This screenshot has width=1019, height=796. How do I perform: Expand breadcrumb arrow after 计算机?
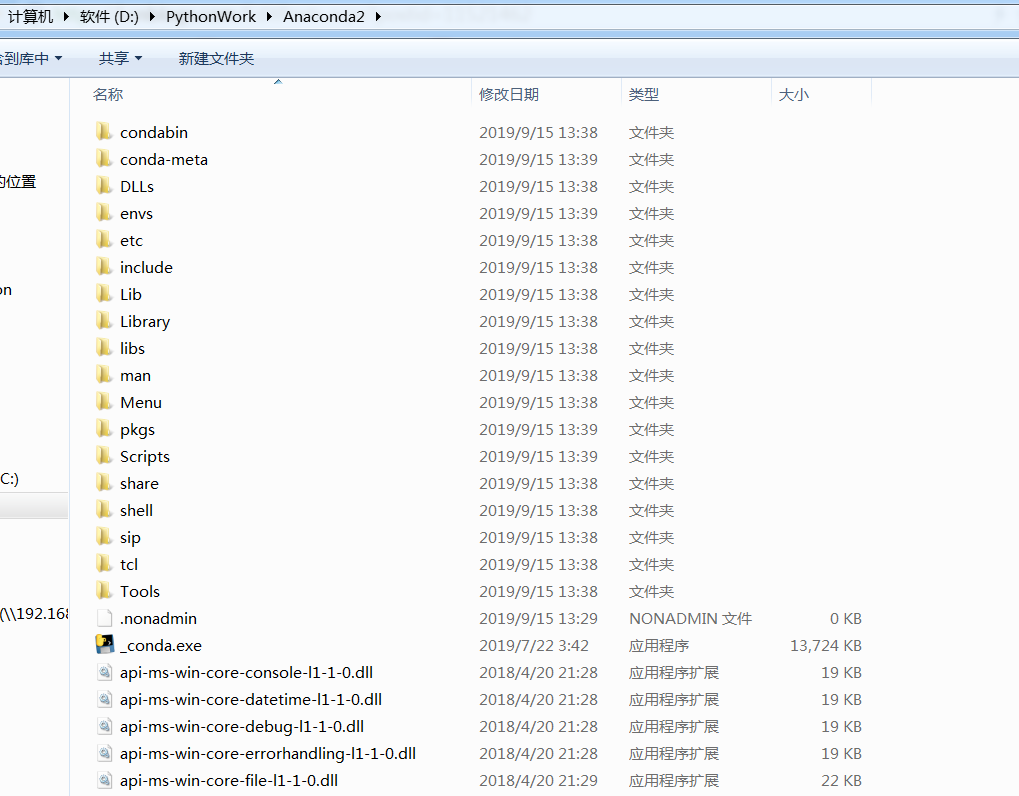66,16
